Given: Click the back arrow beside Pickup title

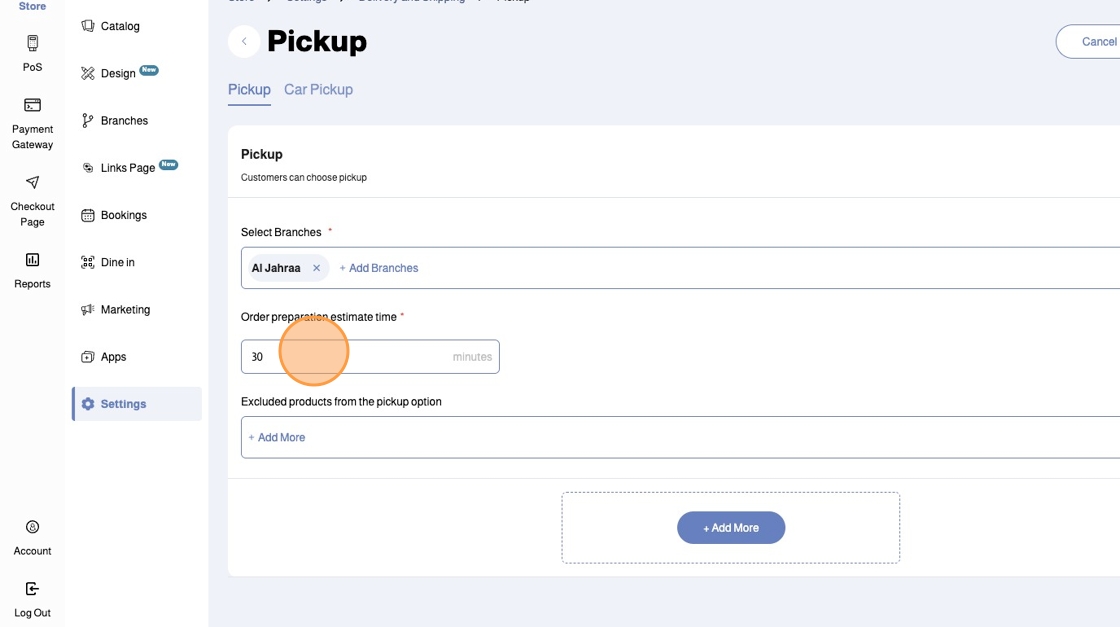Looking at the screenshot, I should point(244,42).
